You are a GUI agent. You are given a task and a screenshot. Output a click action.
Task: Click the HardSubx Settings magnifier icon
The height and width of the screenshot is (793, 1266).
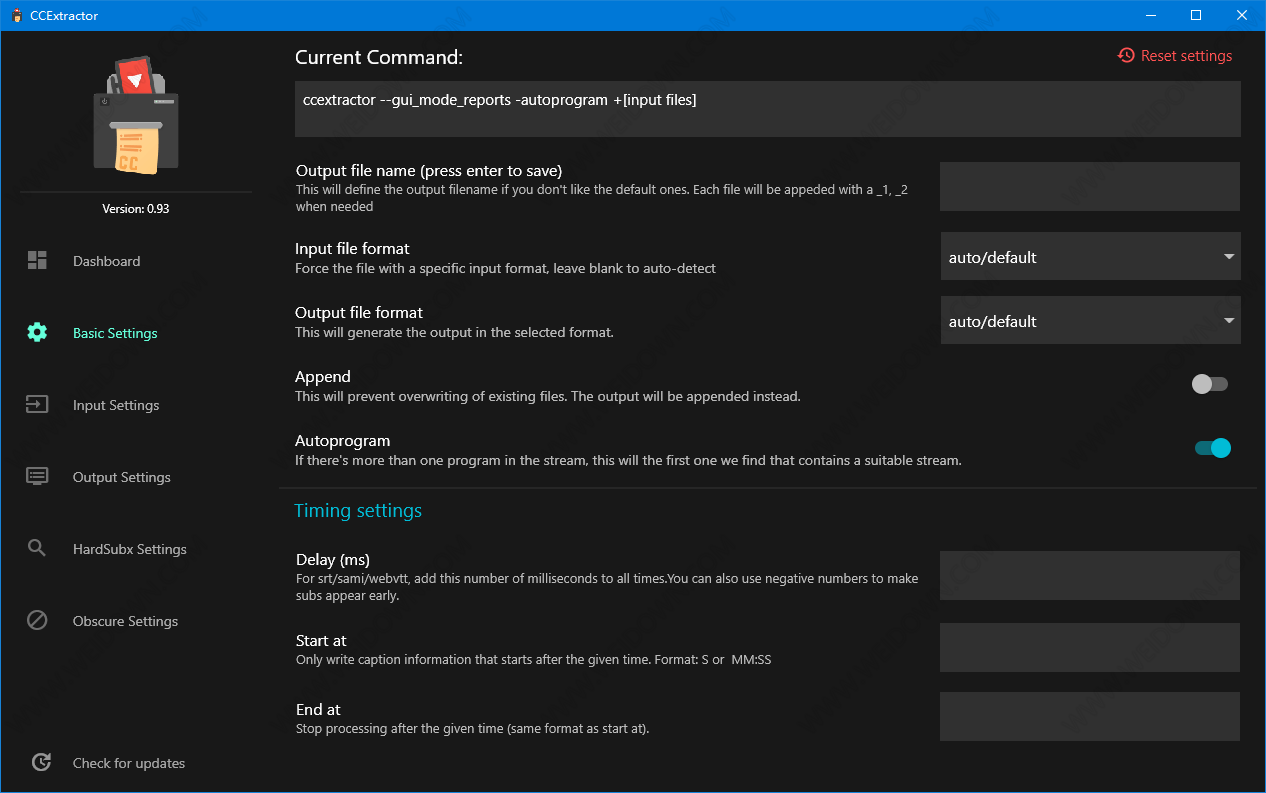[37, 548]
